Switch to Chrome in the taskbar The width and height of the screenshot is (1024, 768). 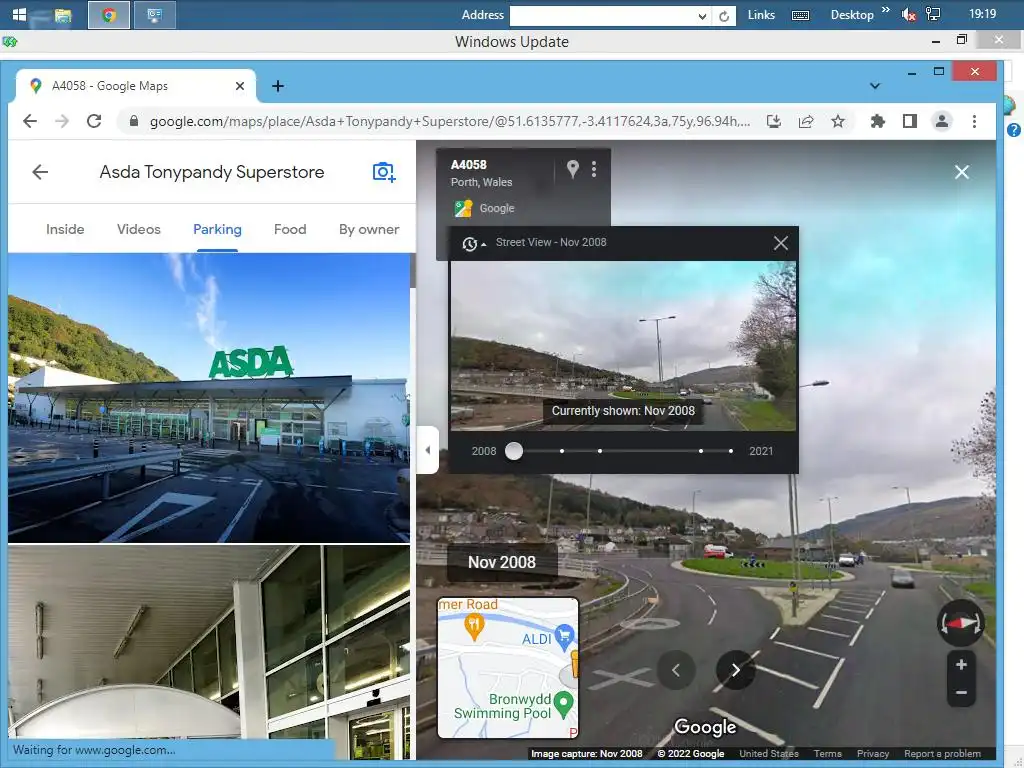pos(109,15)
